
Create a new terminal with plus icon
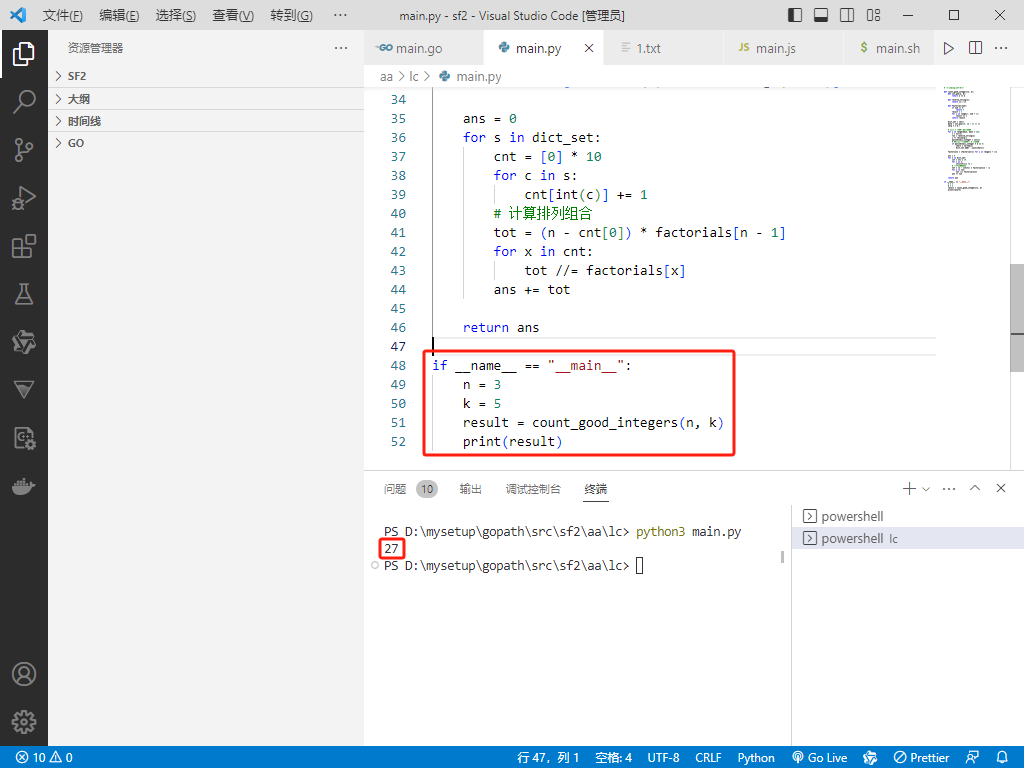pyautogui.click(x=908, y=488)
